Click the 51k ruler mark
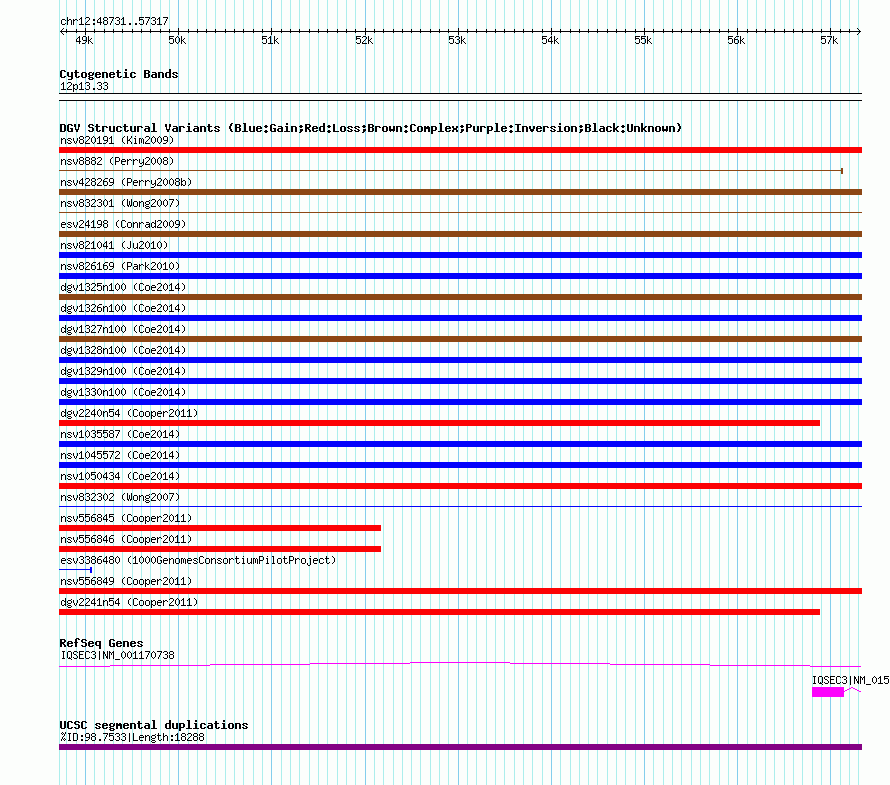Screen dimensions: 890x785 click(270, 40)
